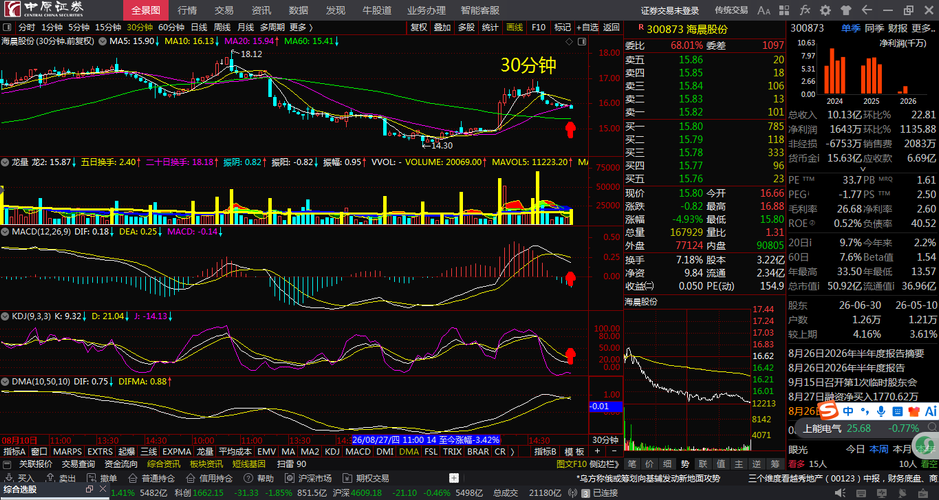Toggle the MACD indicator panel circle button
Viewport: 939px width, 500px height.
click(5, 231)
